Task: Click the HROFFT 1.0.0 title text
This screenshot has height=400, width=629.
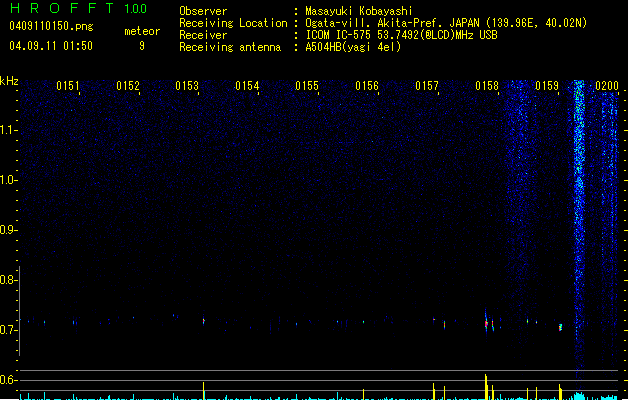Action: 78,8
